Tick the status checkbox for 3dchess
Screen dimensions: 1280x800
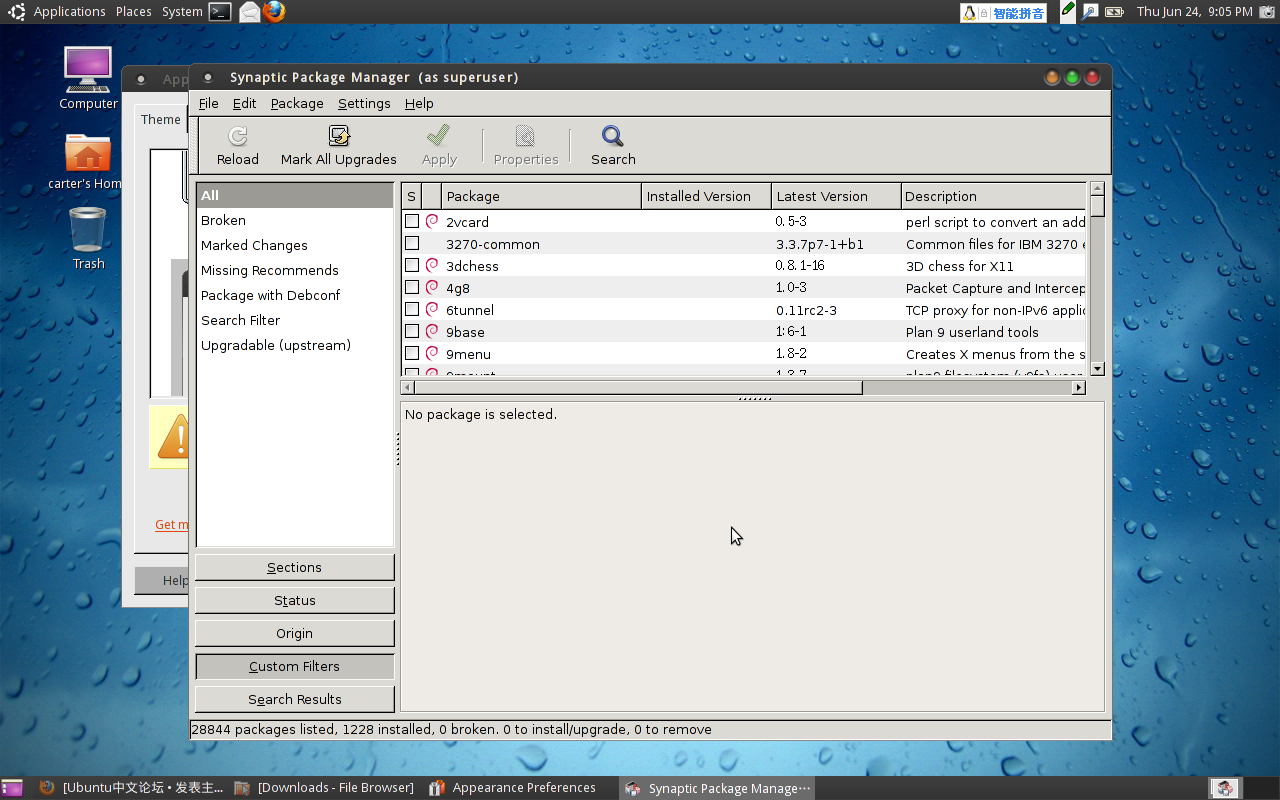tap(412, 265)
